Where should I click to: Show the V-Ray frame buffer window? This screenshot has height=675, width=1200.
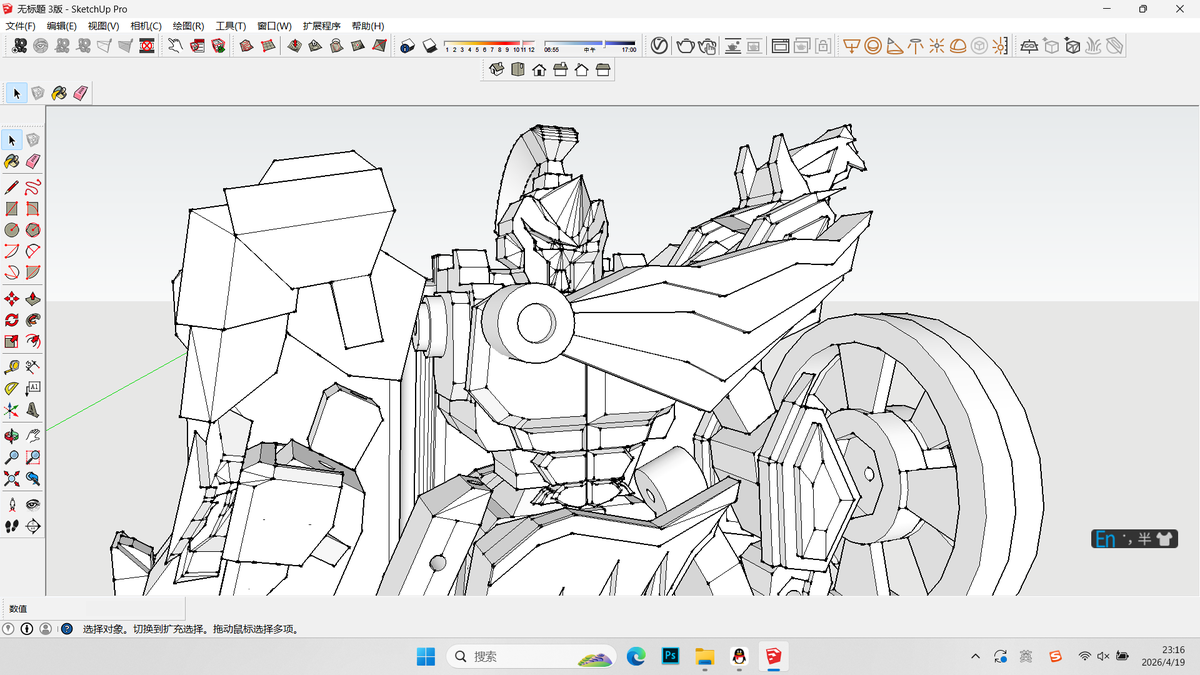click(781, 45)
